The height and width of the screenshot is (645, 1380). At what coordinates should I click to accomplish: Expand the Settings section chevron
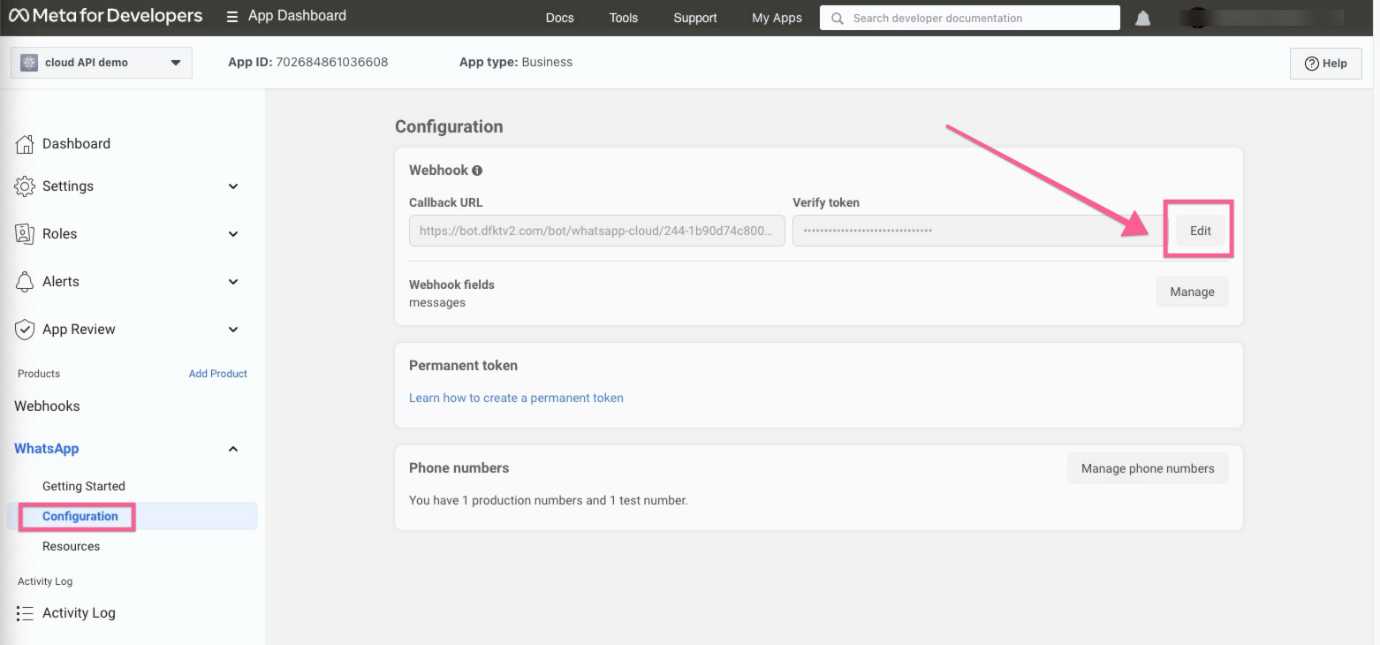[233, 187]
